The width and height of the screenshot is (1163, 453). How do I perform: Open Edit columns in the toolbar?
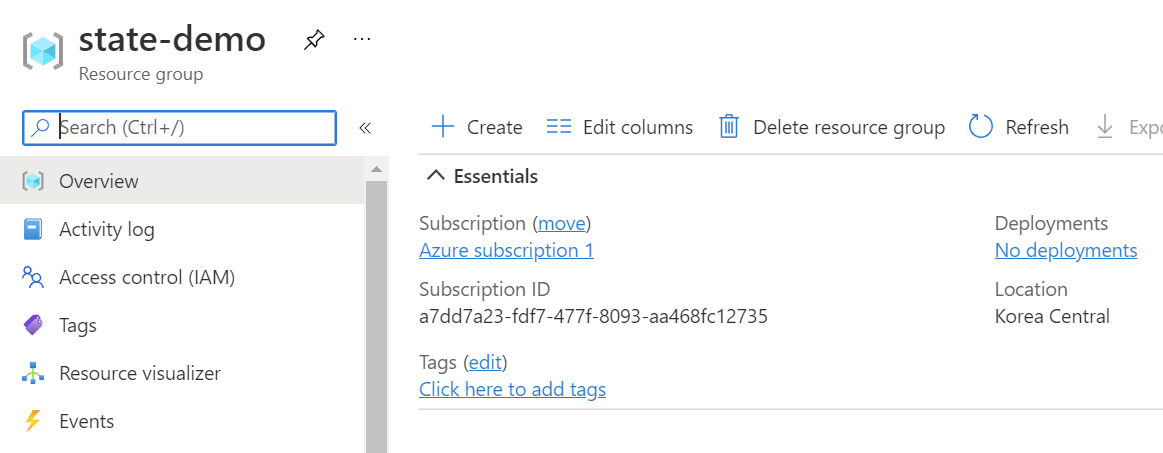(619, 127)
